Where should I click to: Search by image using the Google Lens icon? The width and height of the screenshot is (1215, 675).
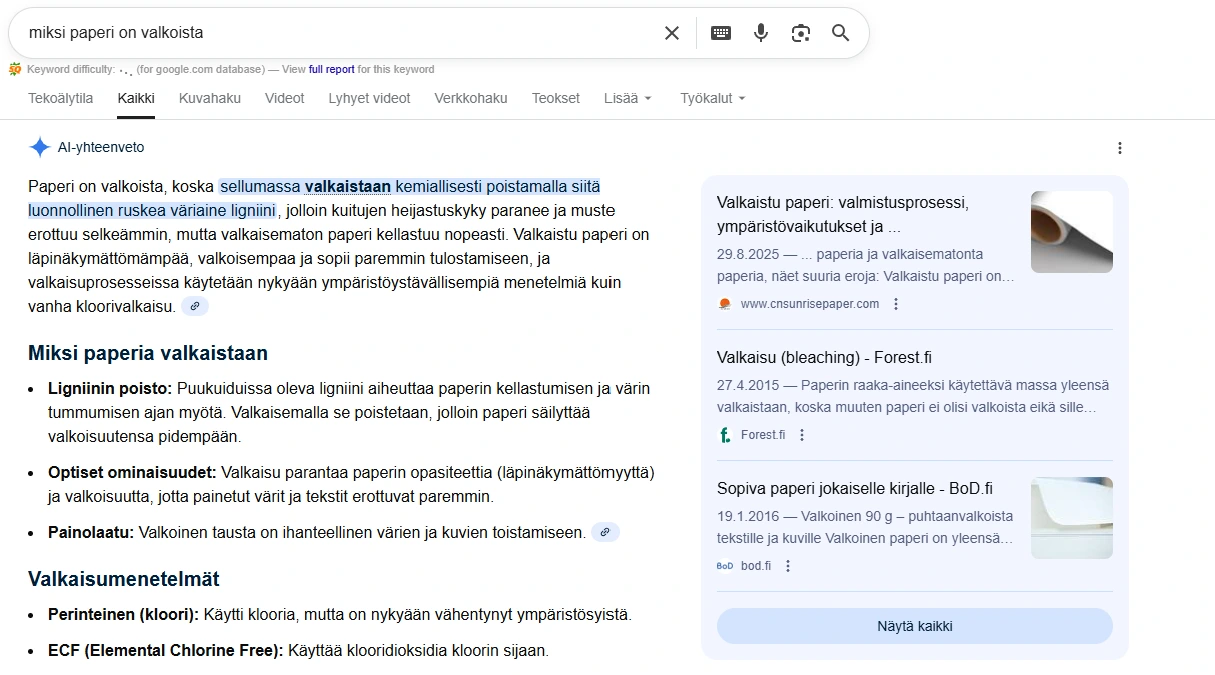pos(800,32)
